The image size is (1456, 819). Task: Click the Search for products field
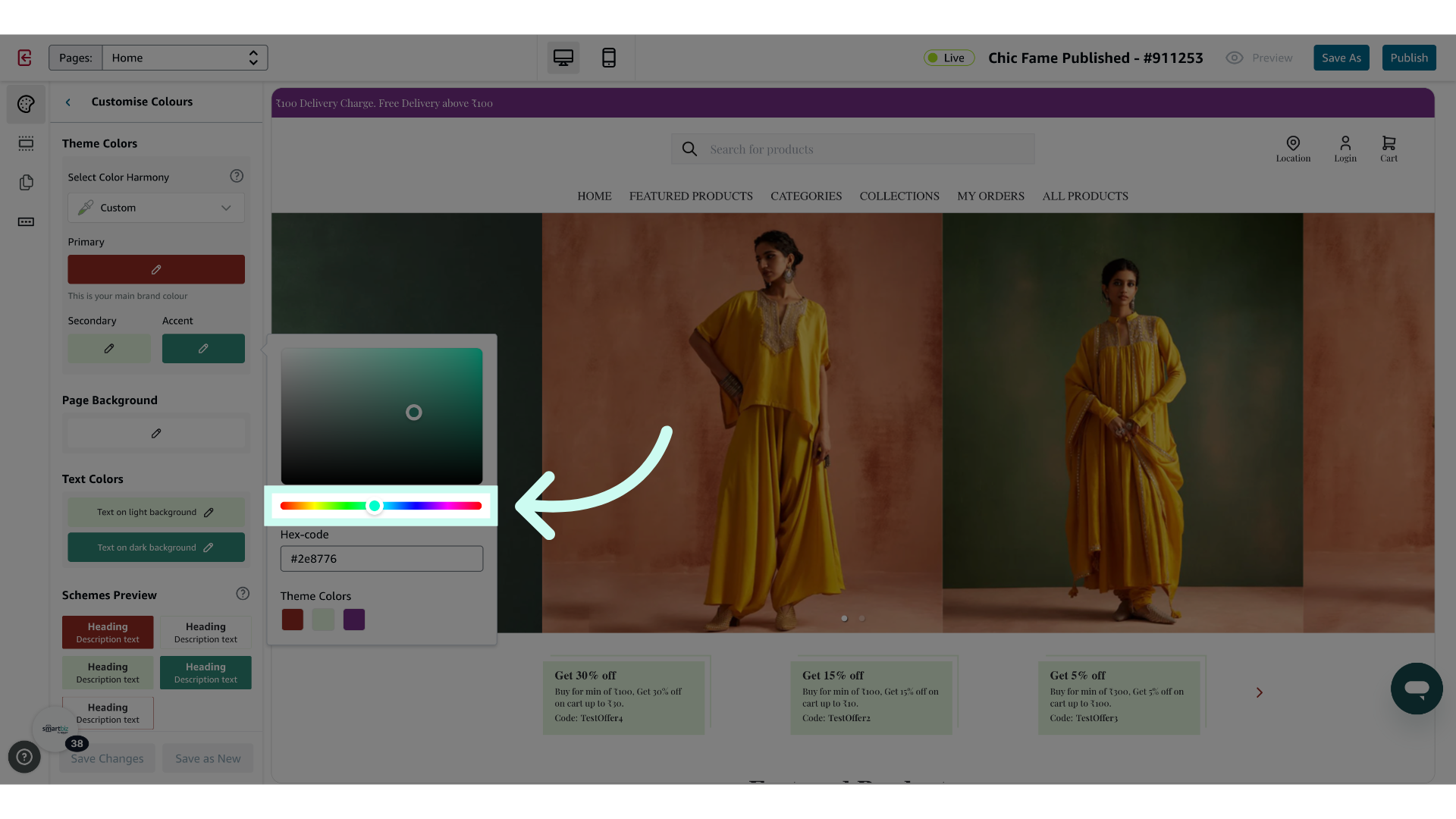click(853, 149)
